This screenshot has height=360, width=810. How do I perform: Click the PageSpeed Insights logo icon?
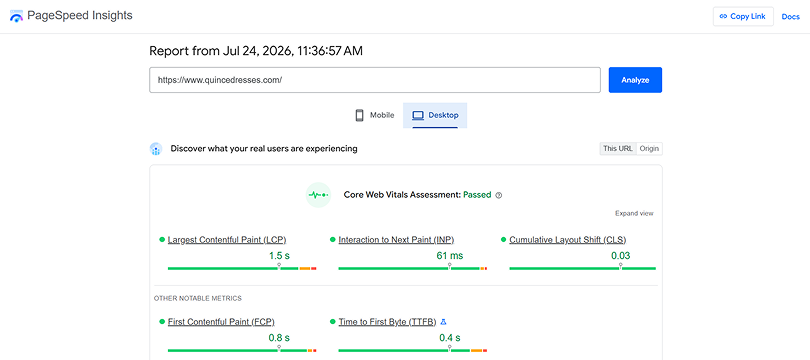[x=16, y=16]
